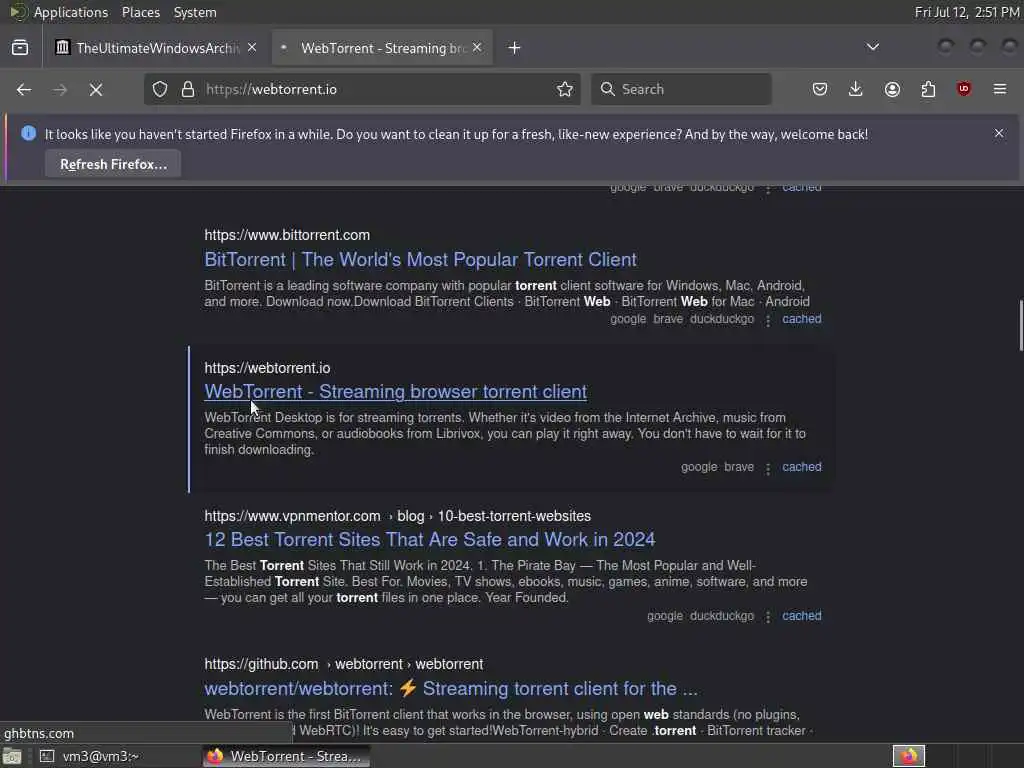Save to Pocket icon
Screen dimensions: 1024x768
tap(820, 89)
